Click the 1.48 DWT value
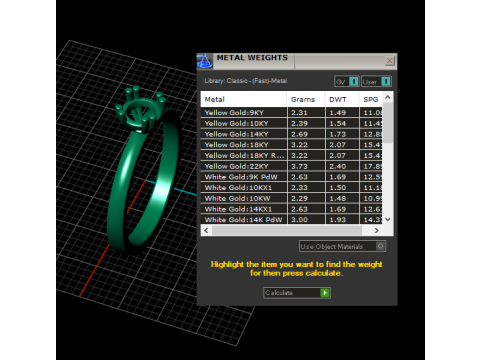480x360 pixels. [338, 198]
